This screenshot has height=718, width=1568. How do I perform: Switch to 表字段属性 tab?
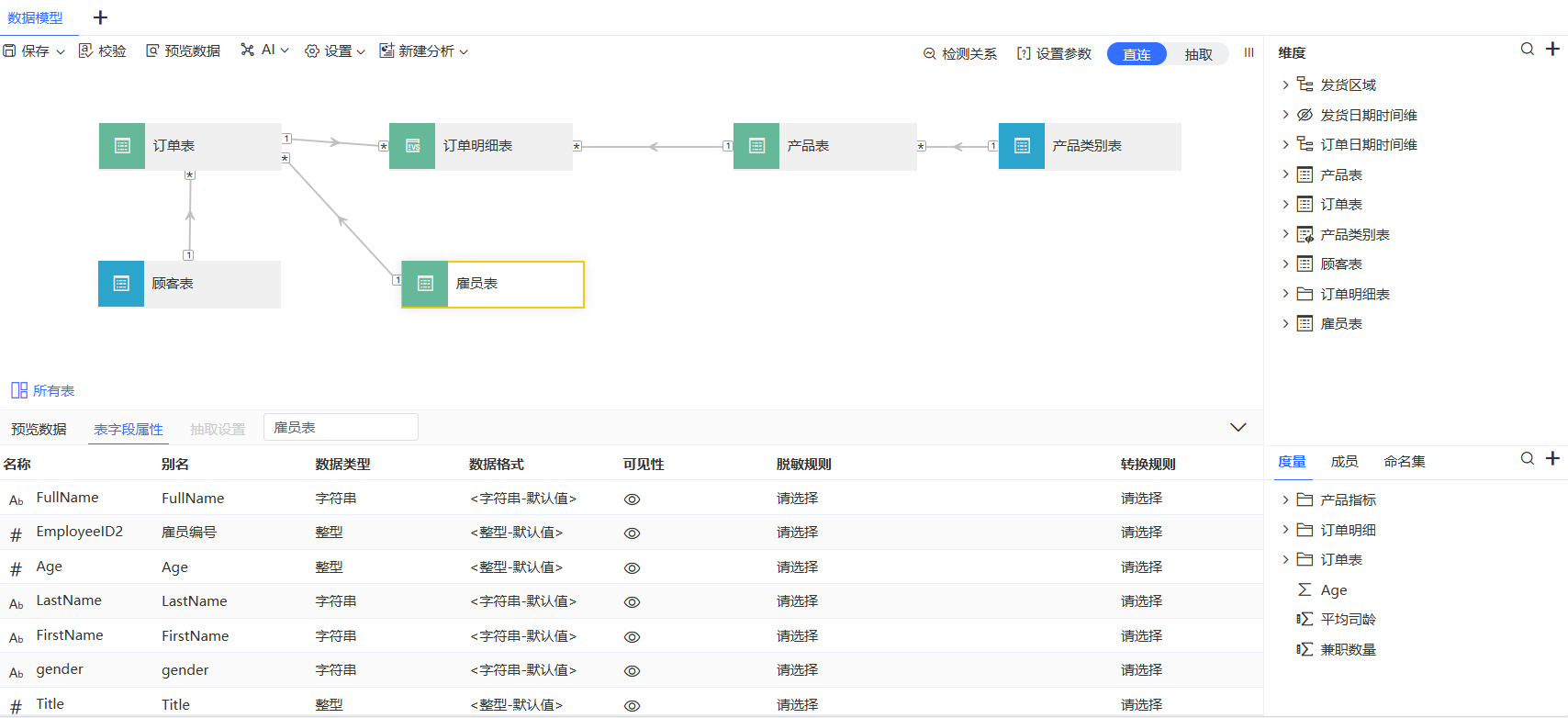click(129, 429)
